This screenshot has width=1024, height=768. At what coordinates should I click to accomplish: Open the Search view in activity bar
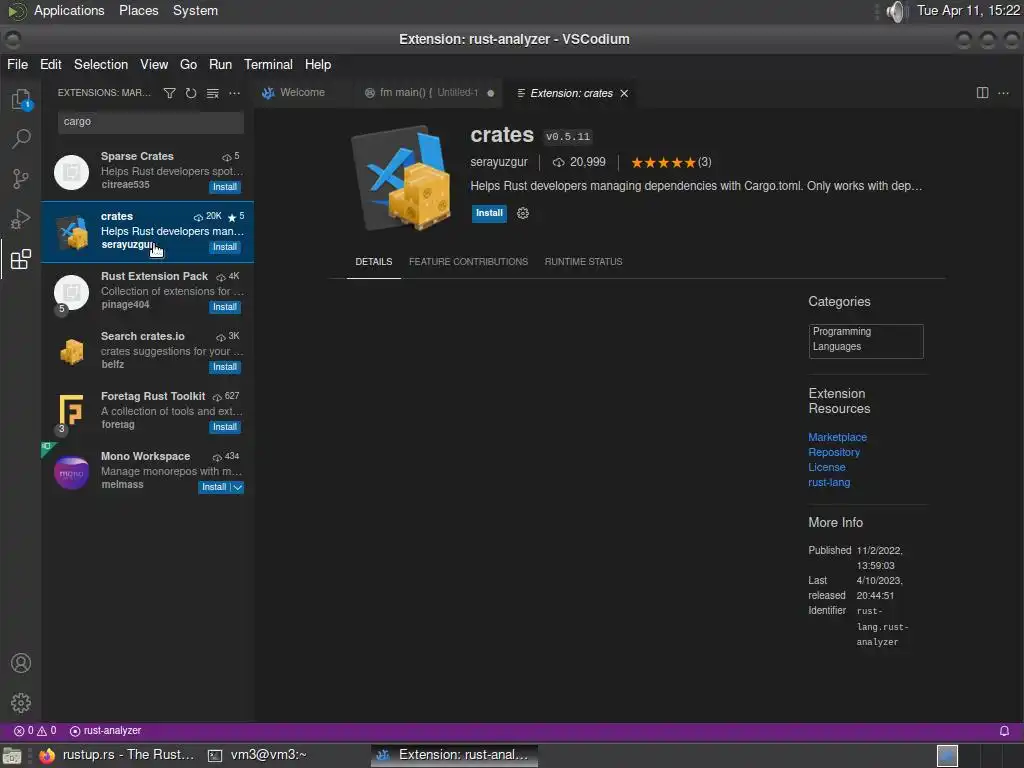point(21,138)
